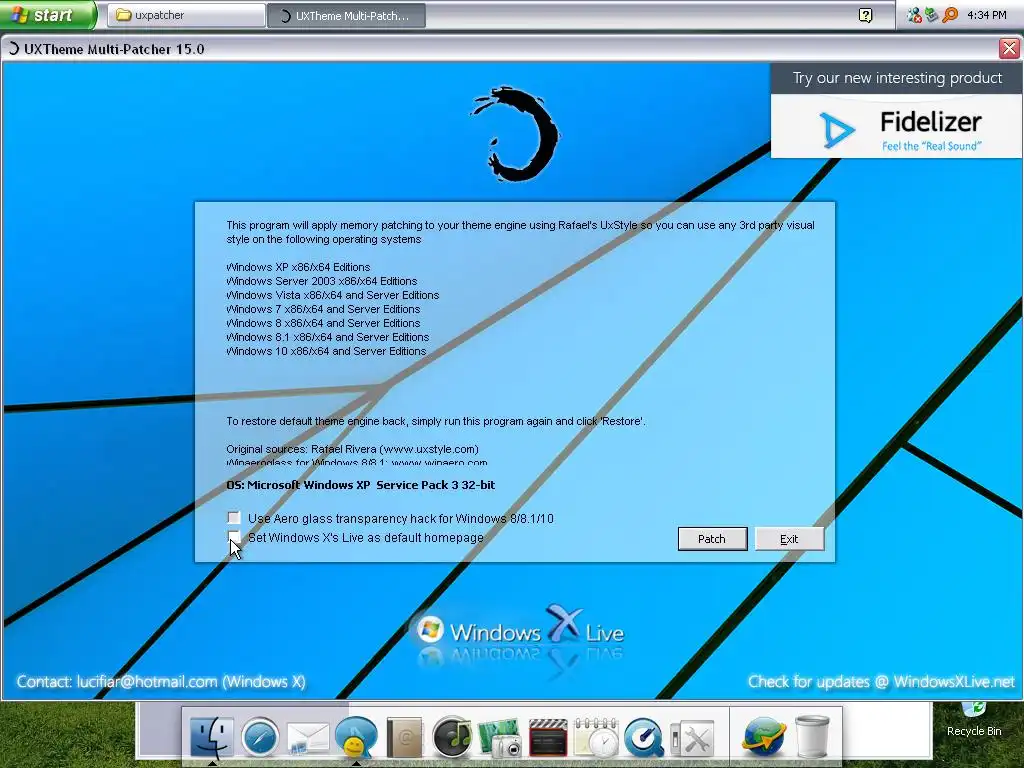Image resolution: width=1024 pixels, height=768 pixels.
Task: Open the iCal calendar clock icon
Action: click(596, 738)
